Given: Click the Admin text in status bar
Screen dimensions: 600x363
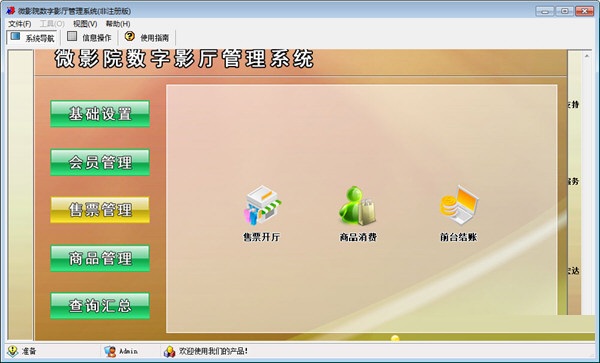Looking at the screenshot, I should click(128, 351).
